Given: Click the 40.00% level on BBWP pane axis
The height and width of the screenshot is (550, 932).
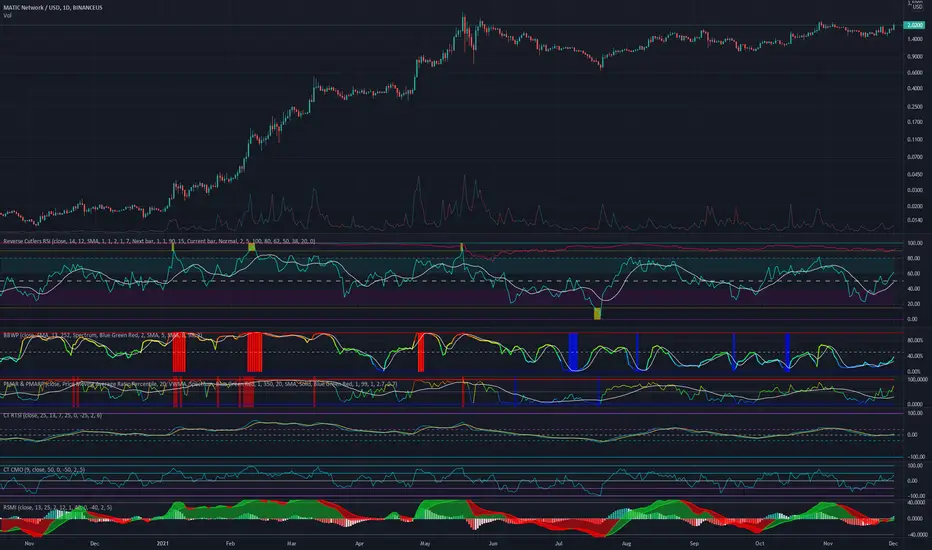Looking at the screenshot, I should click(915, 356).
